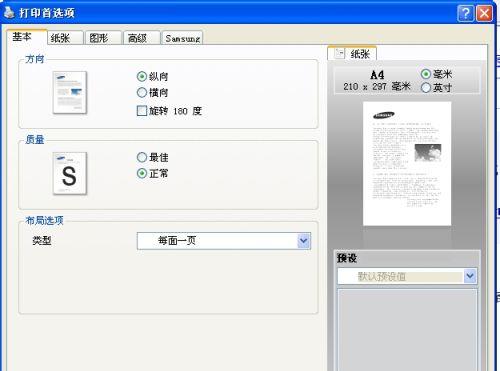500x371 pixels.
Task: Click the empty presets list box
Action: [407, 330]
